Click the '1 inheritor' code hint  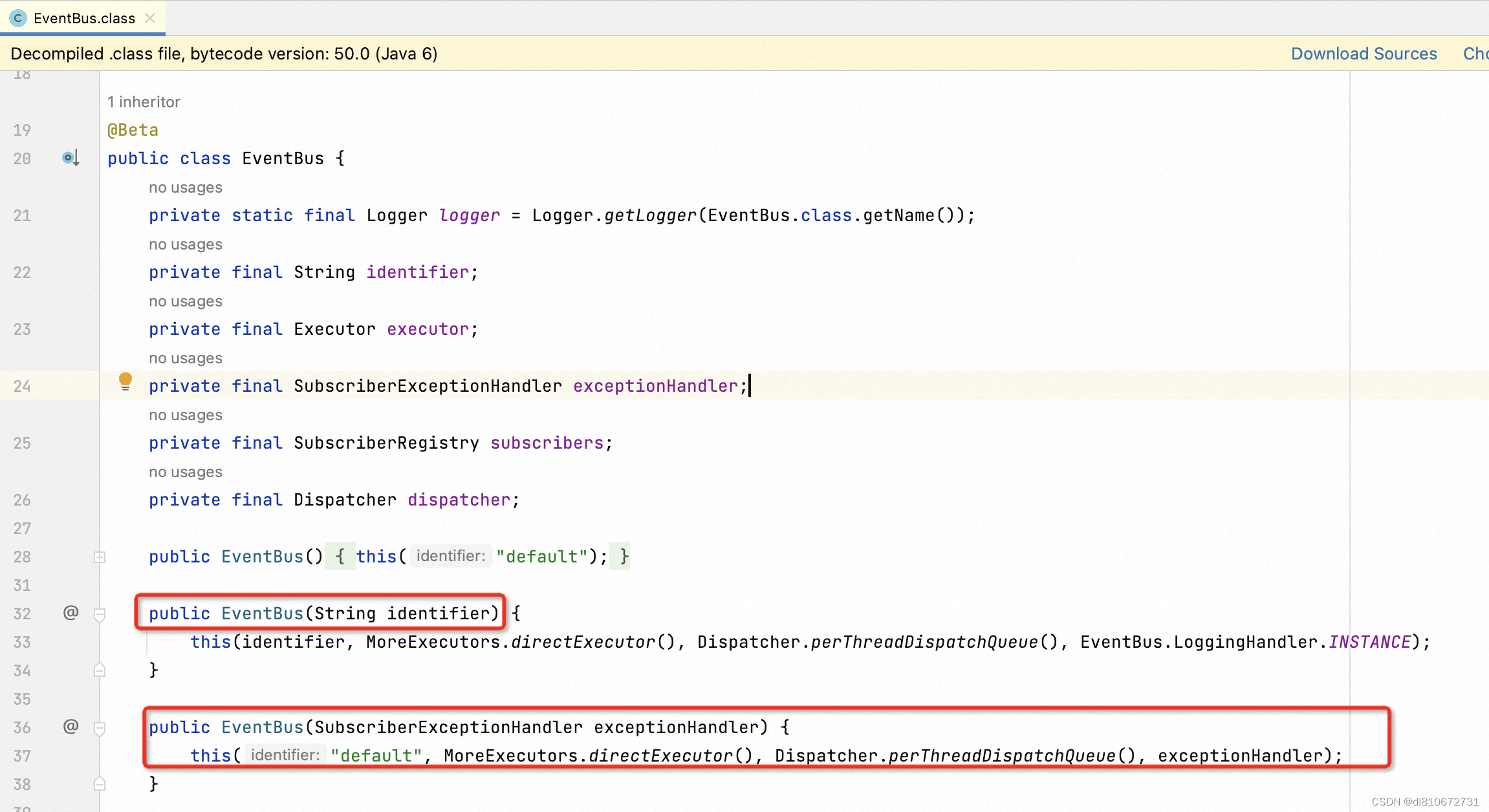144,101
